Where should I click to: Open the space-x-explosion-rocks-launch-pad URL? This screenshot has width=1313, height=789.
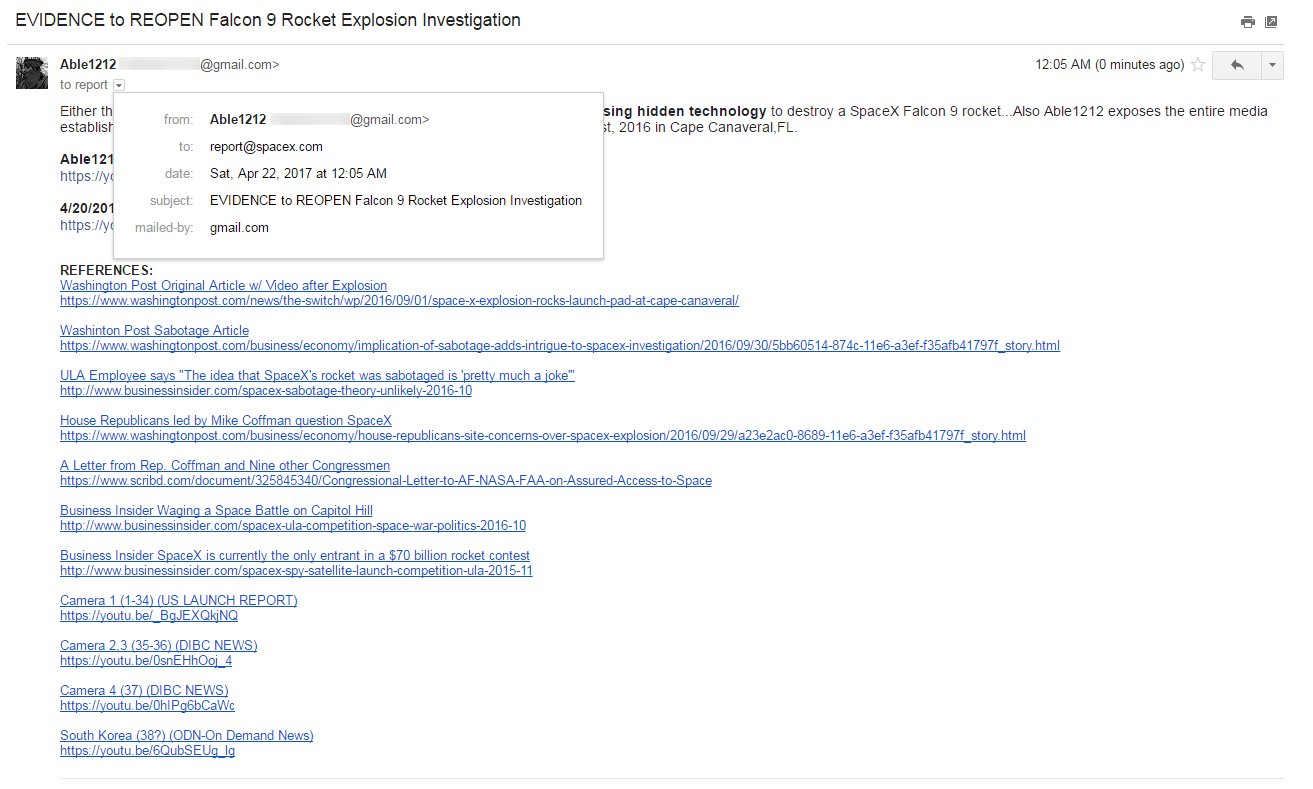click(x=399, y=301)
